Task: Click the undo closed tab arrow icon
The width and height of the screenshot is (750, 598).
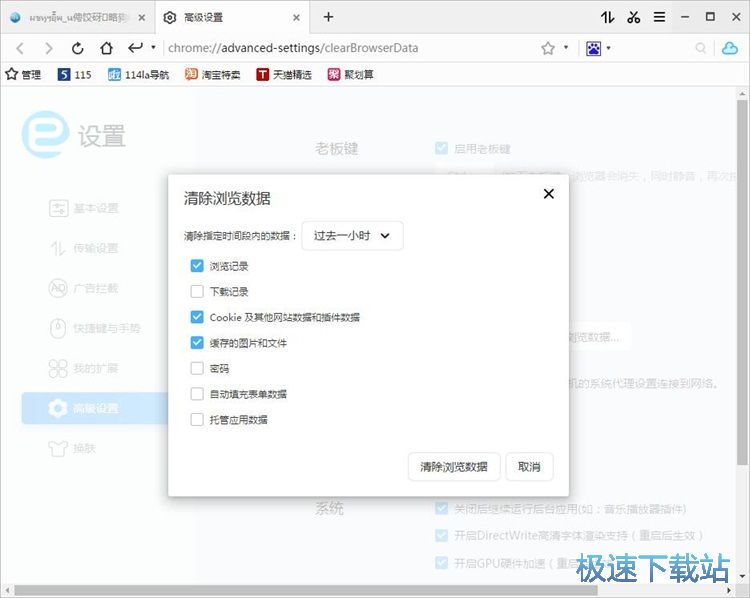Action: (x=135, y=47)
